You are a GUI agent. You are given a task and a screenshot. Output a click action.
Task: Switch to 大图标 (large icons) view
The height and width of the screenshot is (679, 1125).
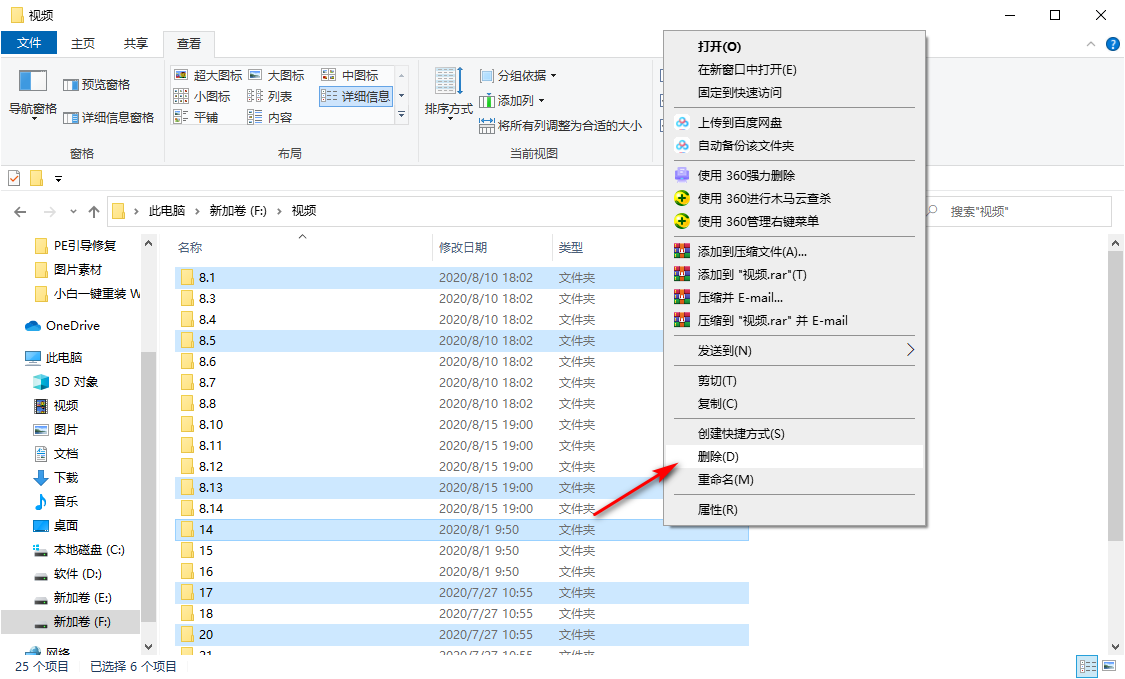tap(286, 73)
